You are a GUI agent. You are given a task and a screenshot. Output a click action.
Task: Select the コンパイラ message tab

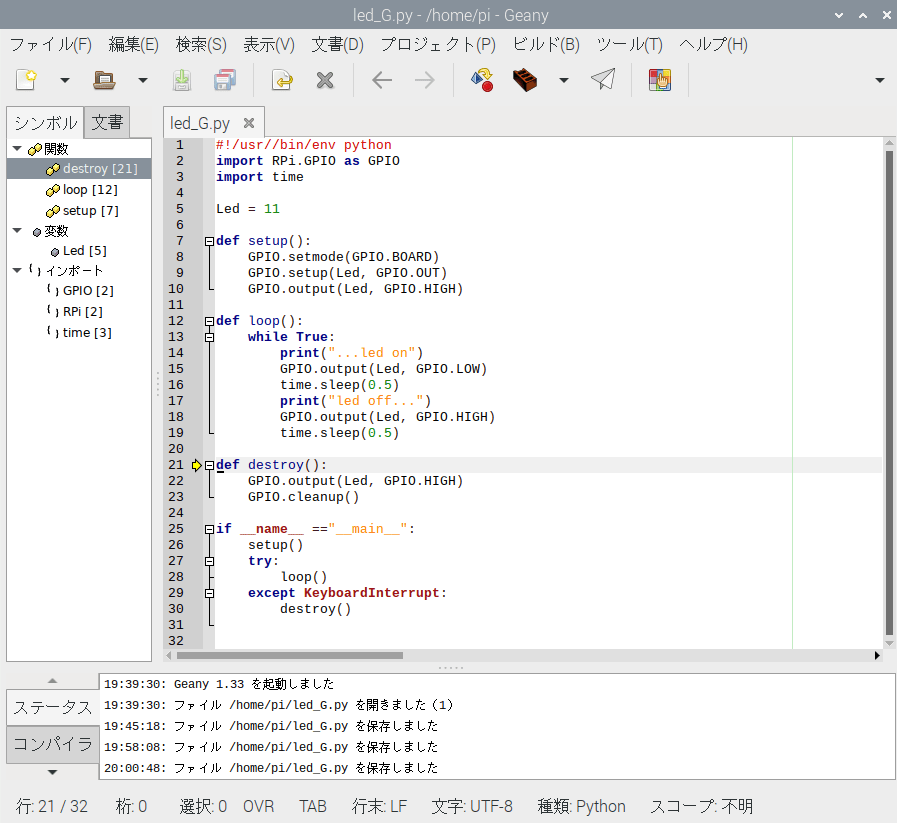(x=53, y=744)
